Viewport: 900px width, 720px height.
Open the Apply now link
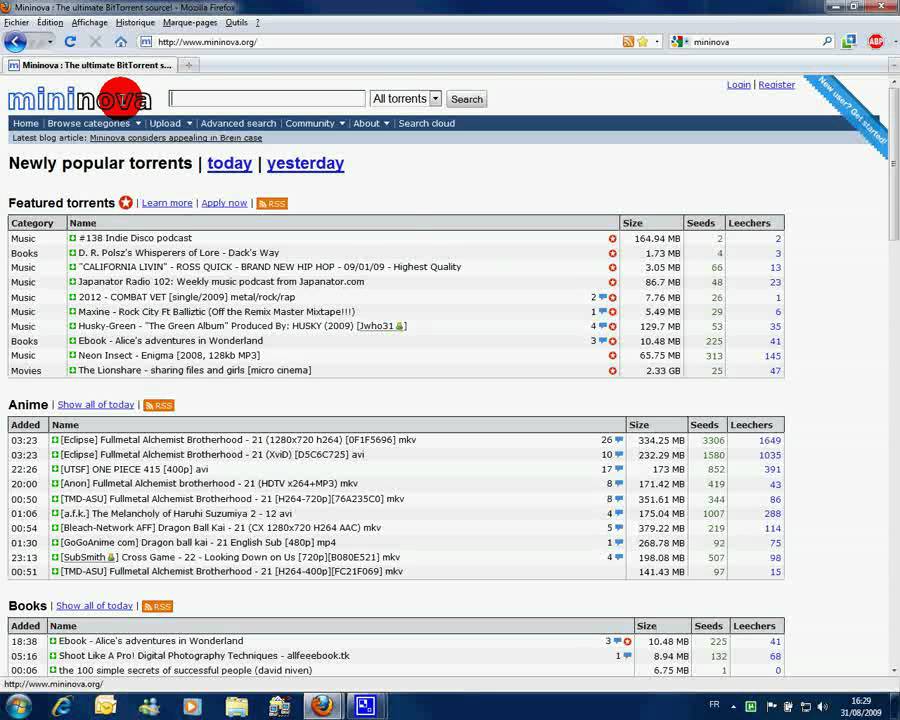coord(224,203)
